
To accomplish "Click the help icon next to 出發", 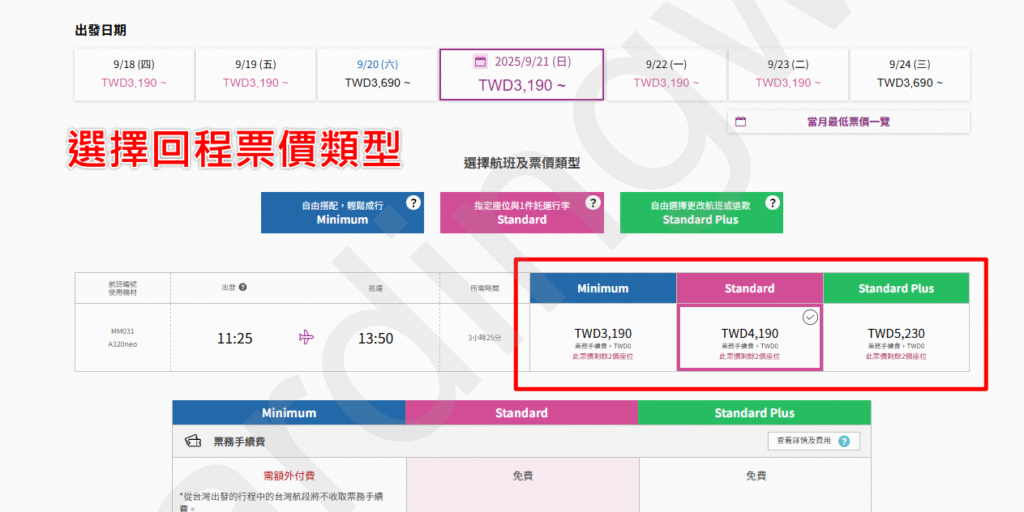I will point(243,287).
